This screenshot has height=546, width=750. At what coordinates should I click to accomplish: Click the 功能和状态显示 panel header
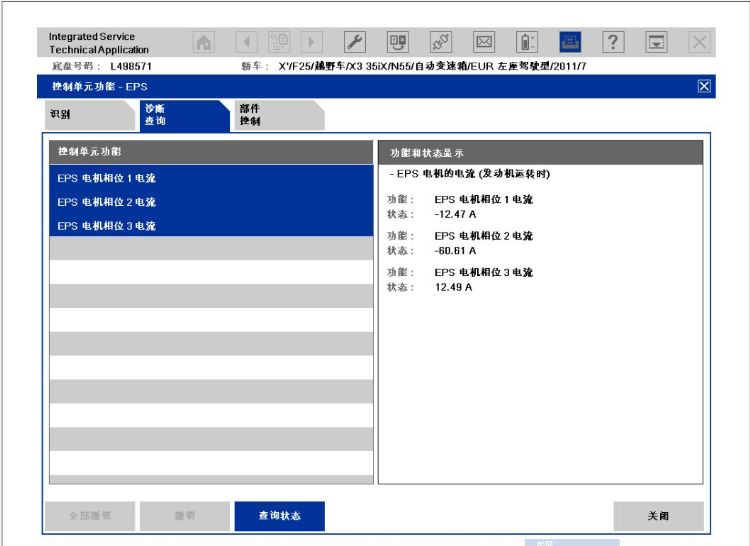click(x=540, y=153)
